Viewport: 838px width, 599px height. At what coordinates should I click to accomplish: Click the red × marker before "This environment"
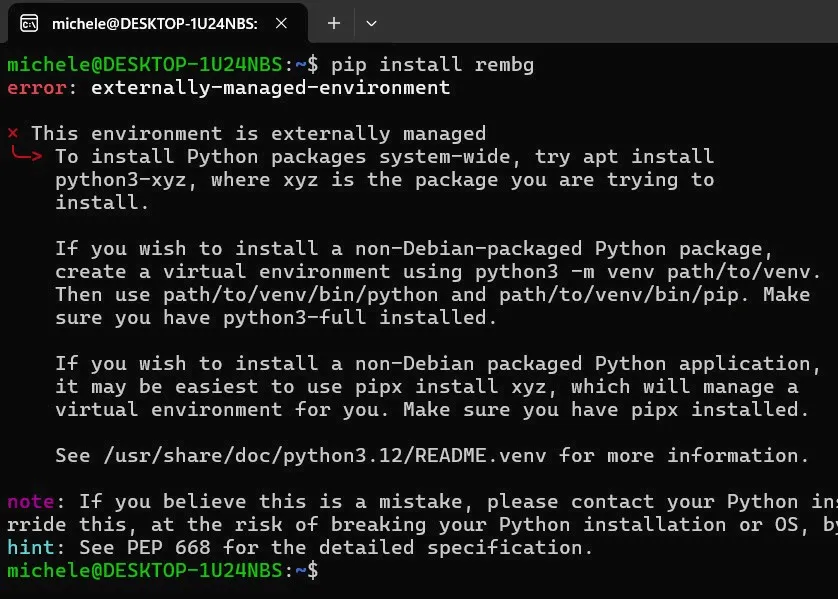11,133
